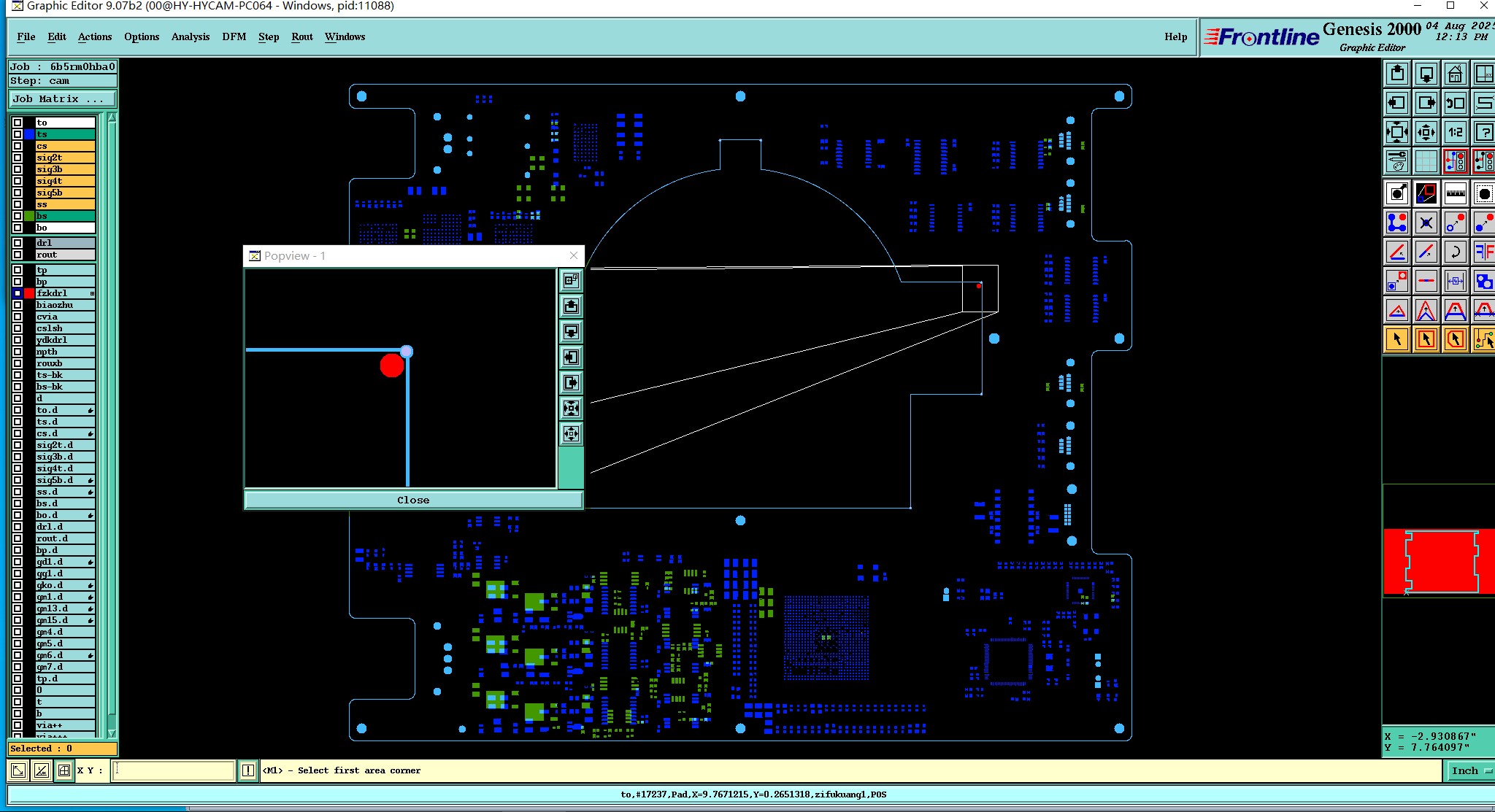Select the plain arrow selection tool
1495x812 pixels.
point(1396,339)
